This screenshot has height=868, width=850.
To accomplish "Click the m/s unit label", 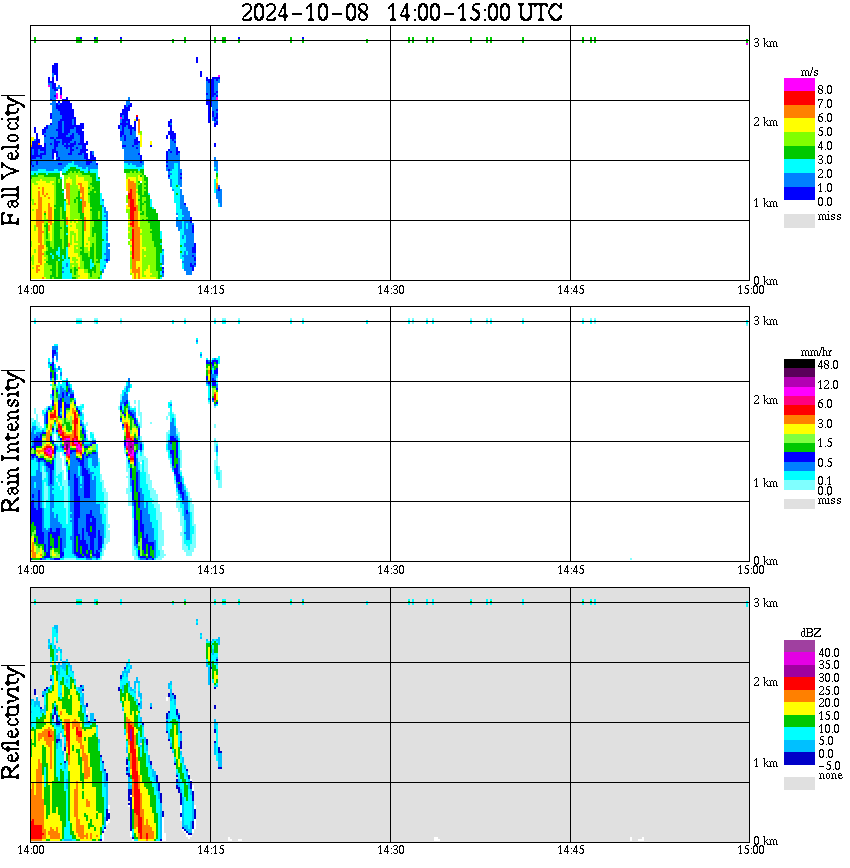I will (x=809, y=72).
